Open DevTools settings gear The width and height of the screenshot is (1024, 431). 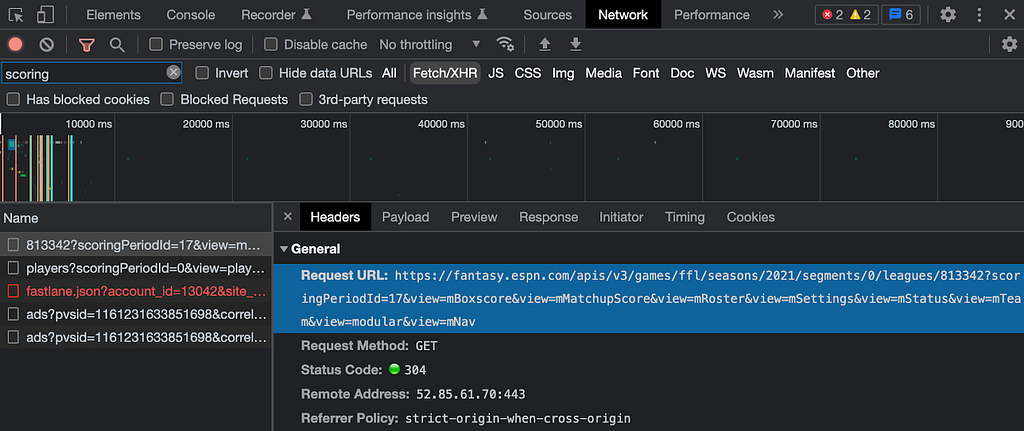tap(948, 14)
